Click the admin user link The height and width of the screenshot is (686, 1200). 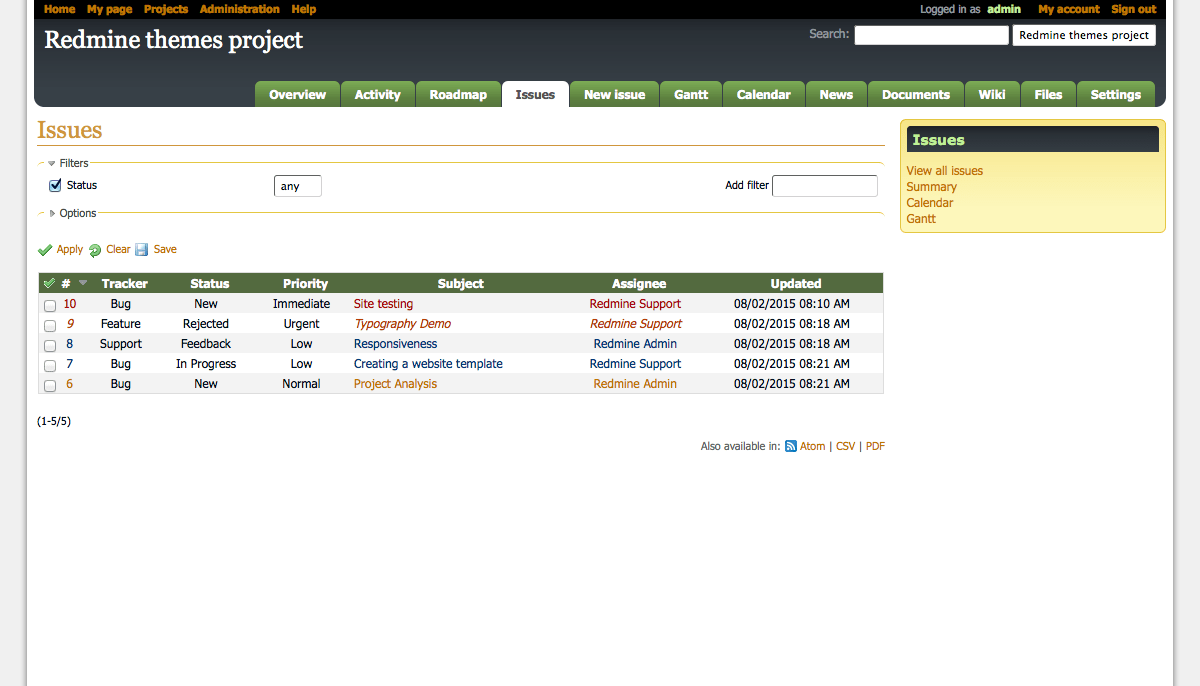pos(1004,9)
